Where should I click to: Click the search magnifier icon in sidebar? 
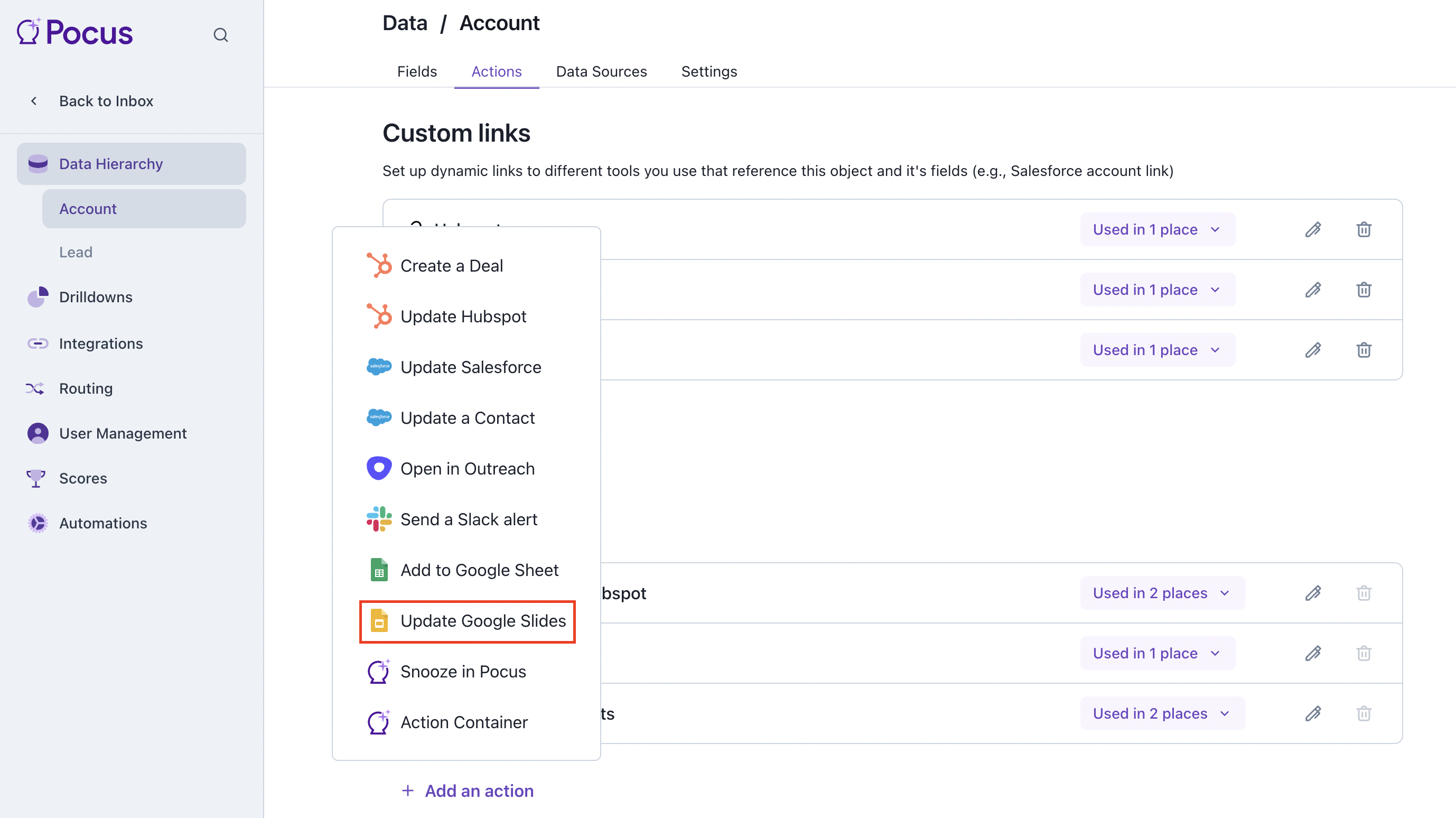(x=220, y=35)
